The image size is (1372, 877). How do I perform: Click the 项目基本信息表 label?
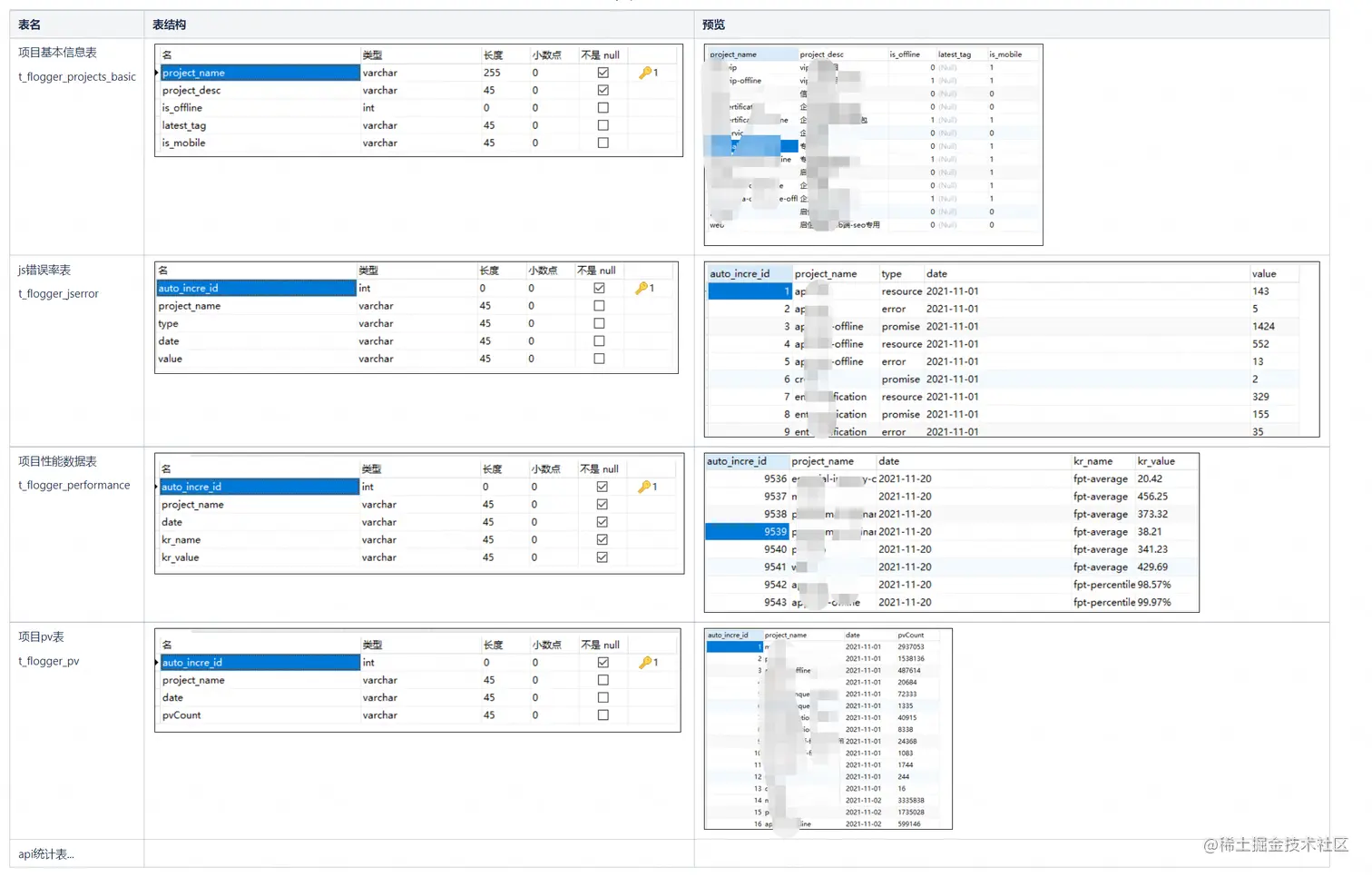tap(57, 53)
